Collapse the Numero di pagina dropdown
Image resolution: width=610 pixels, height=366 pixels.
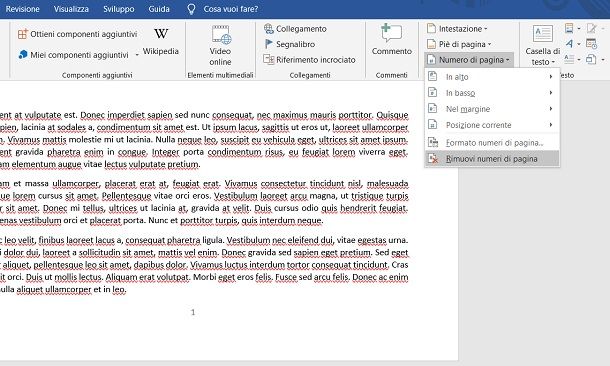tap(474, 60)
